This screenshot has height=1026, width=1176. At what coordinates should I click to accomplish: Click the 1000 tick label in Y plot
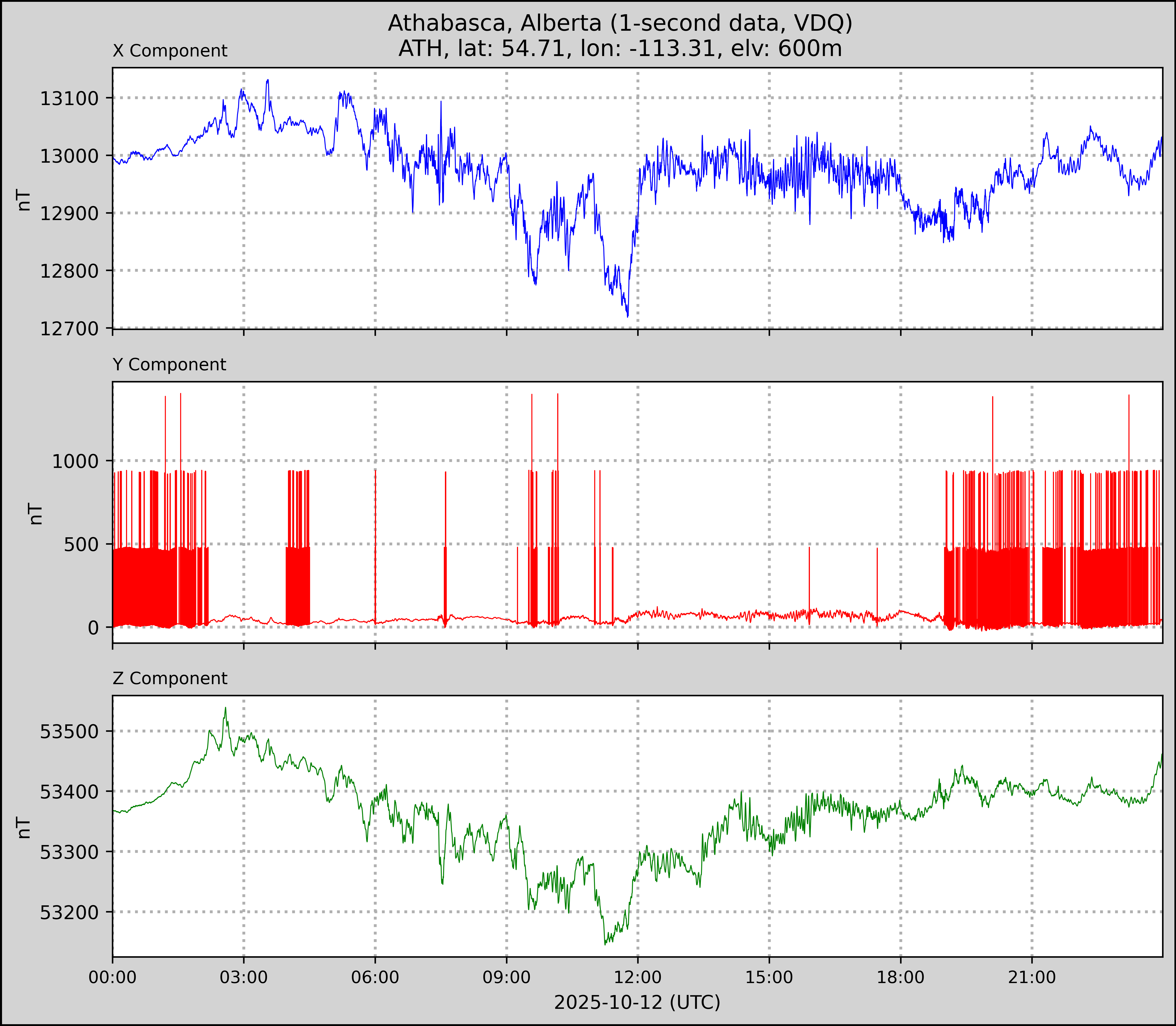pos(75,461)
